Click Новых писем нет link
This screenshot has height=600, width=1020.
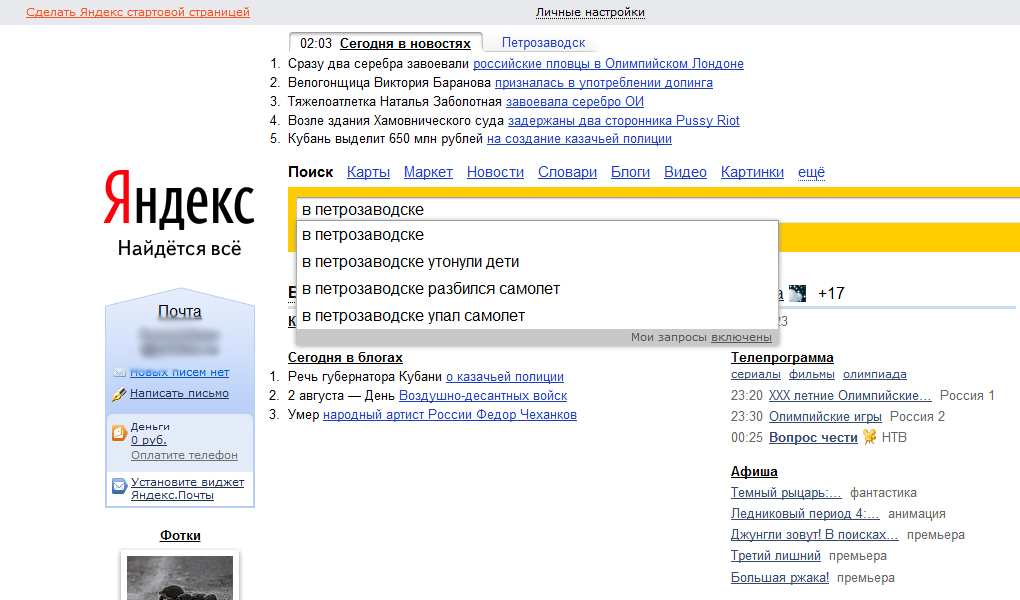(180, 372)
